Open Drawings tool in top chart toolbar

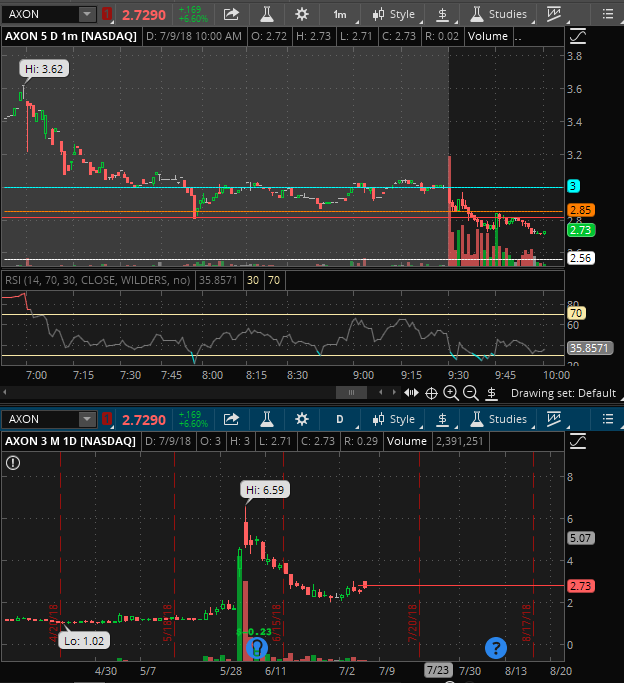[x=553, y=14]
